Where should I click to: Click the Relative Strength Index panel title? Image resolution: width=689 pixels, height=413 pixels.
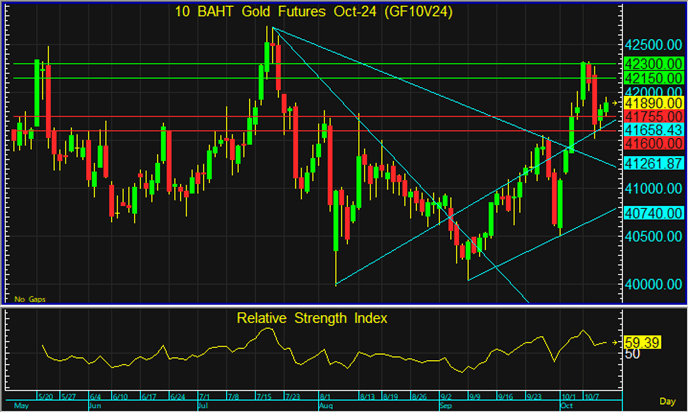tap(311, 318)
